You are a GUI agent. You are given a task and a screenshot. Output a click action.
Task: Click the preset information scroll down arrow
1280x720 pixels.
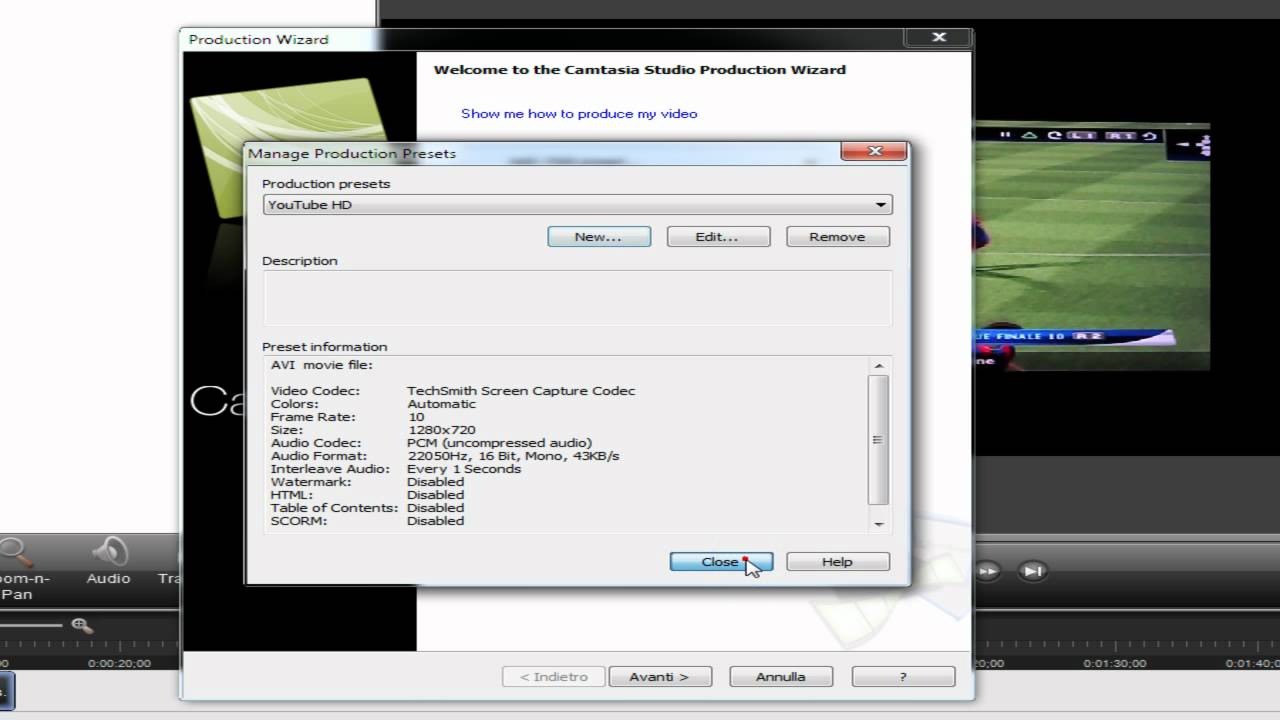[879, 523]
